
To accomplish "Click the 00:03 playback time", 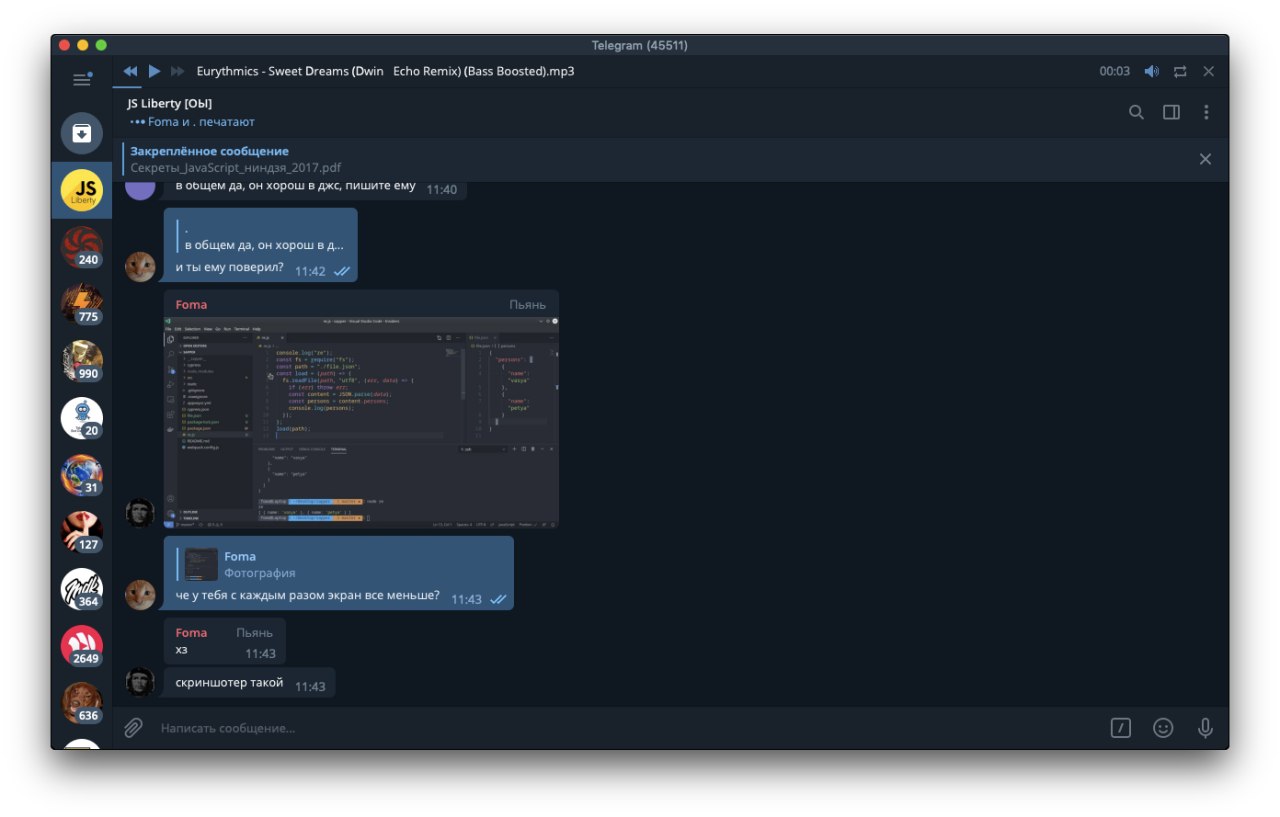I will [1114, 71].
